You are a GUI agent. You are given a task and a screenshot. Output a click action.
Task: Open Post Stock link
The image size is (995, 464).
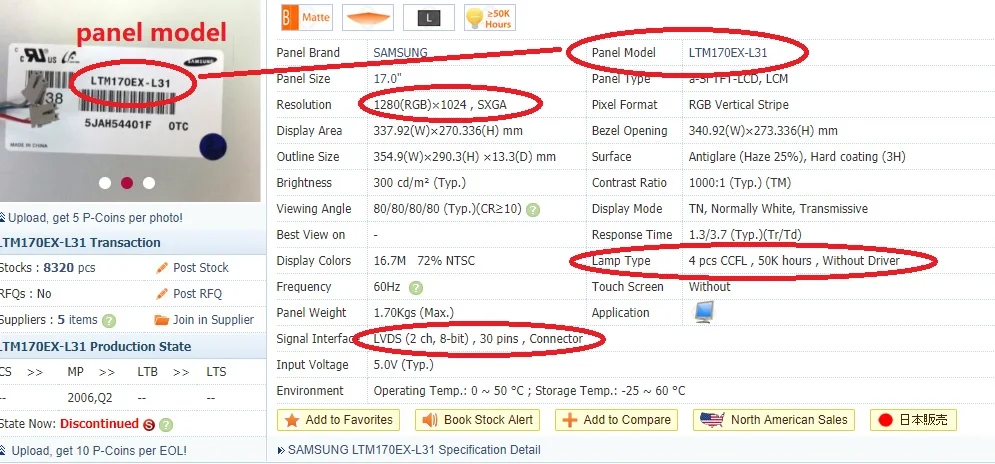point(201,268)
